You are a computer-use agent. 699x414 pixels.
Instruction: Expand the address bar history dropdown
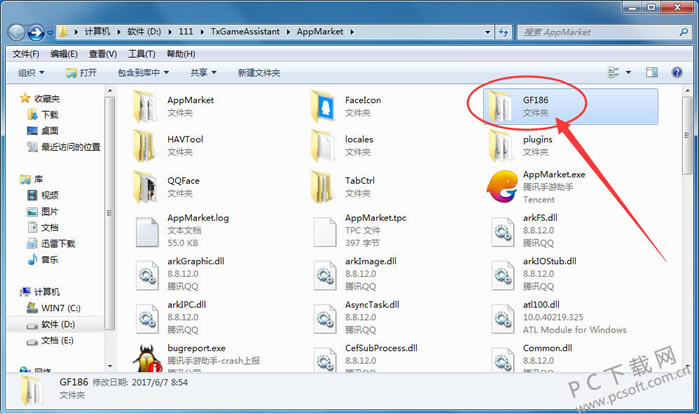tap(487, 32)
